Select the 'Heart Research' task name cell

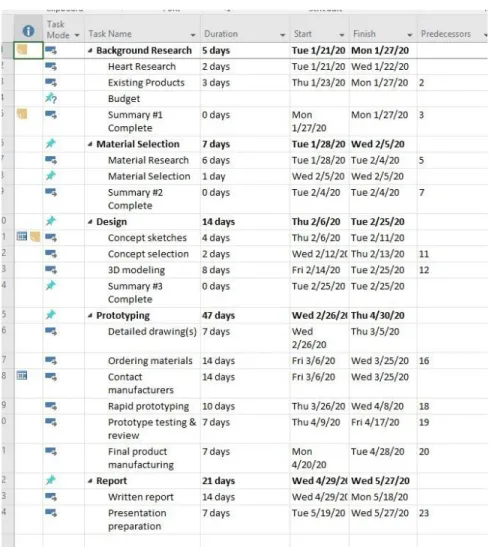[142, 66]
